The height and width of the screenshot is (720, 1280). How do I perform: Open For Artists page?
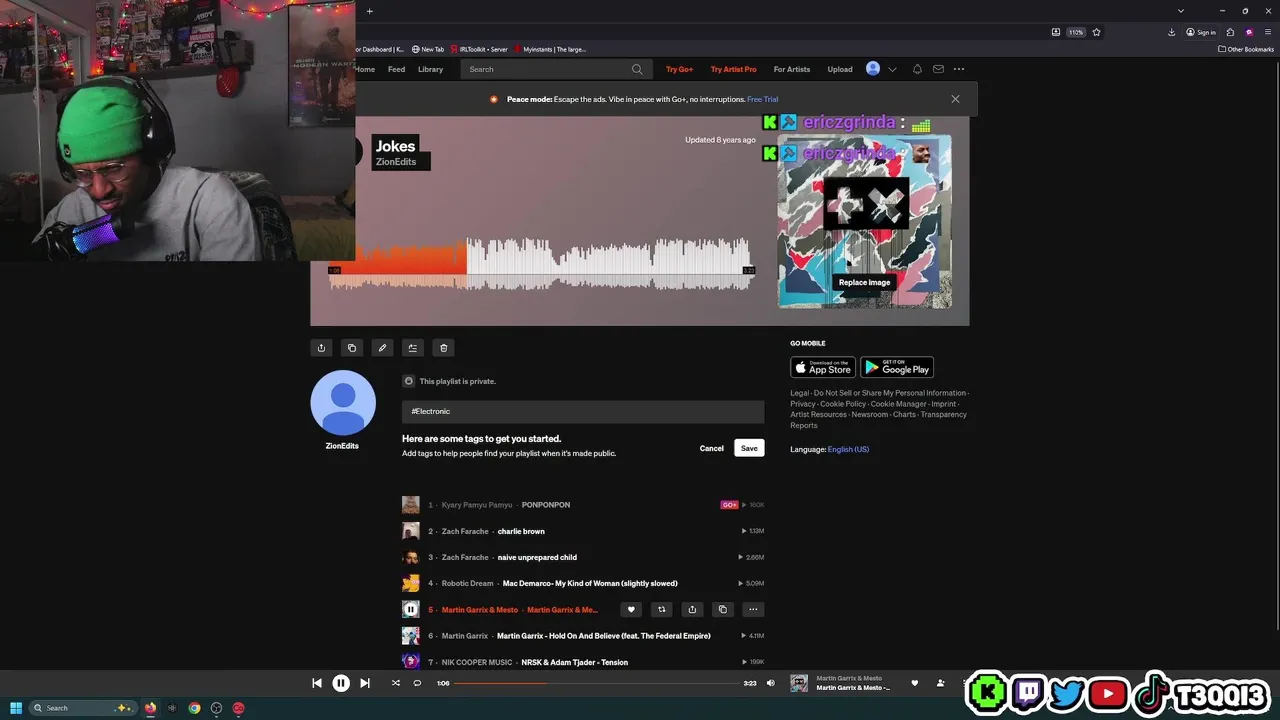(x=792, y=69)
